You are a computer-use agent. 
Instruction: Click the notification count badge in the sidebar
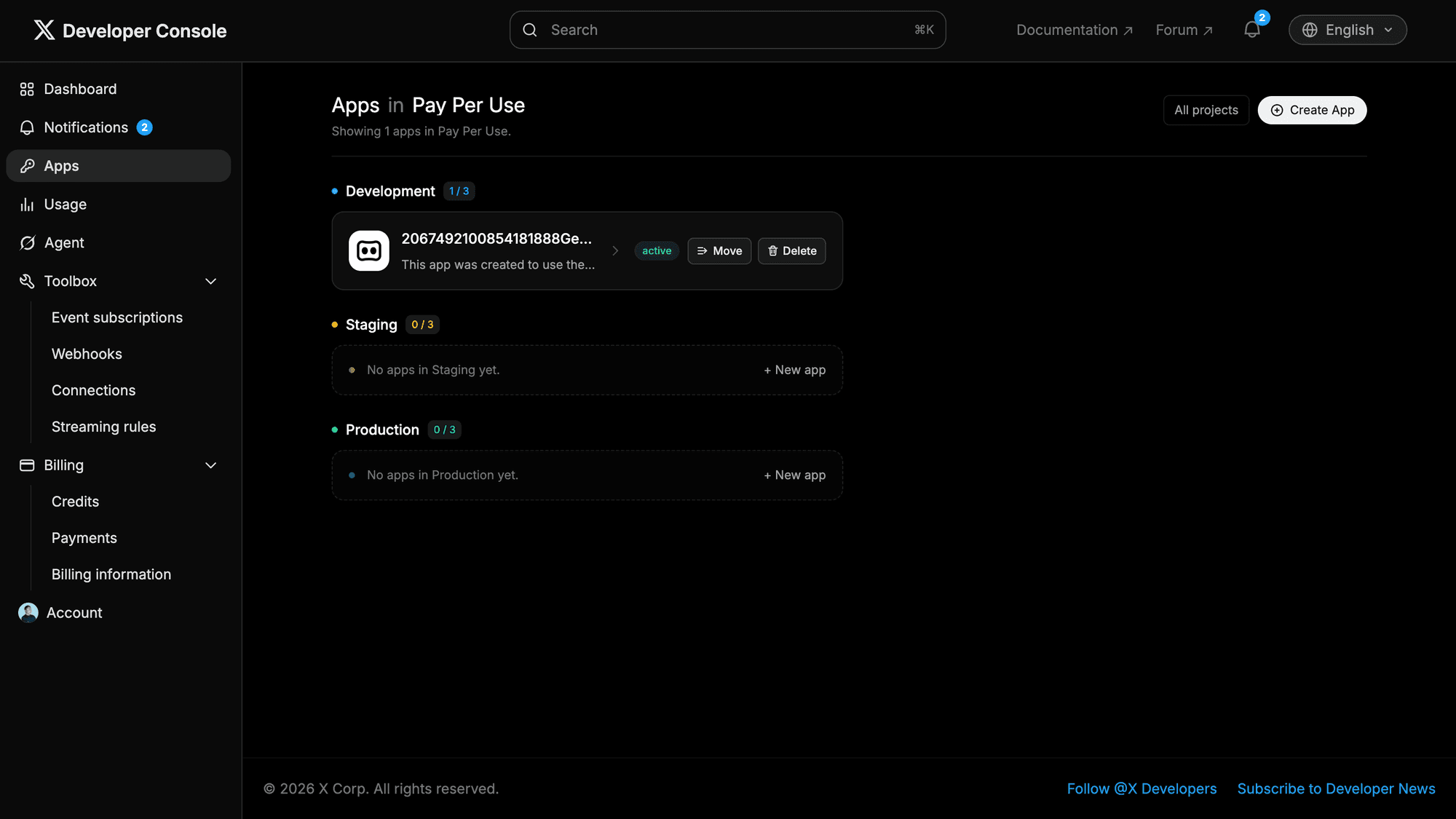click(145, 127)
